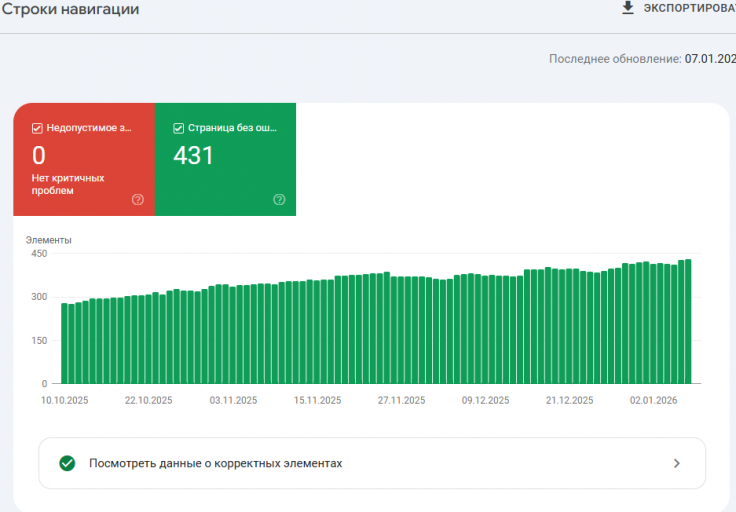Viewport: 736px width, 512px height.
Task: Uncheck the red invalid items checkbox
Action: (x=37, y=128)
